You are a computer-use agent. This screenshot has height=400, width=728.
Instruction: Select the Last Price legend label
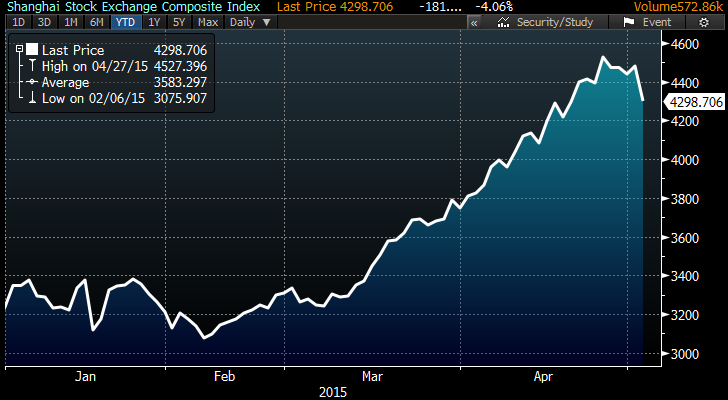tap(73, 50)
